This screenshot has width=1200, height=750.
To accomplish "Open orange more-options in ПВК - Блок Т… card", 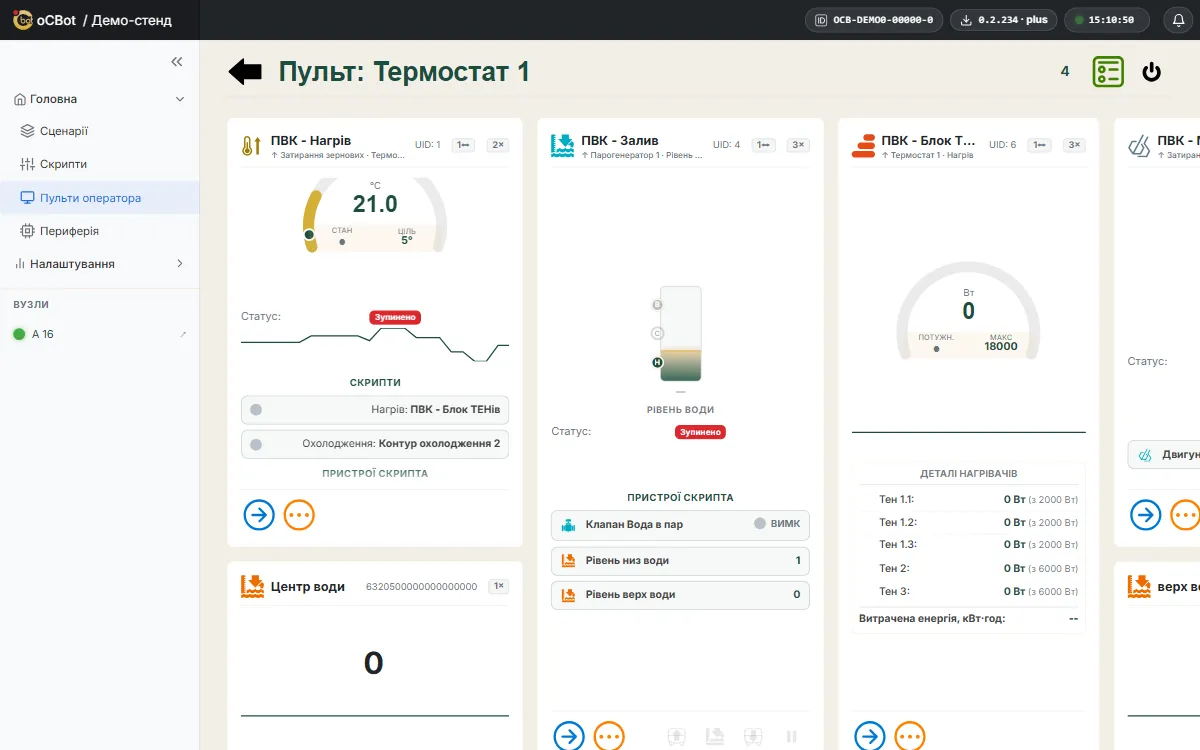I will tap(910, 737).
